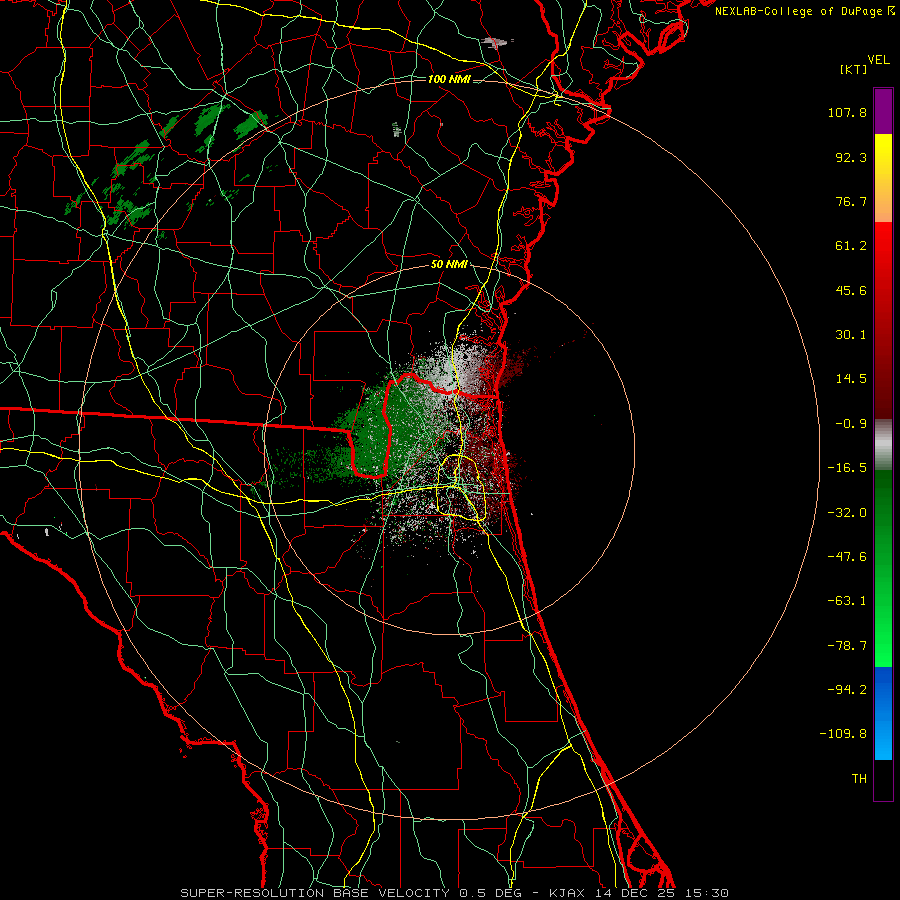Click the -16.5 velocity scale value
This screenshot has width=900, height=900.
tap(847, 468)
